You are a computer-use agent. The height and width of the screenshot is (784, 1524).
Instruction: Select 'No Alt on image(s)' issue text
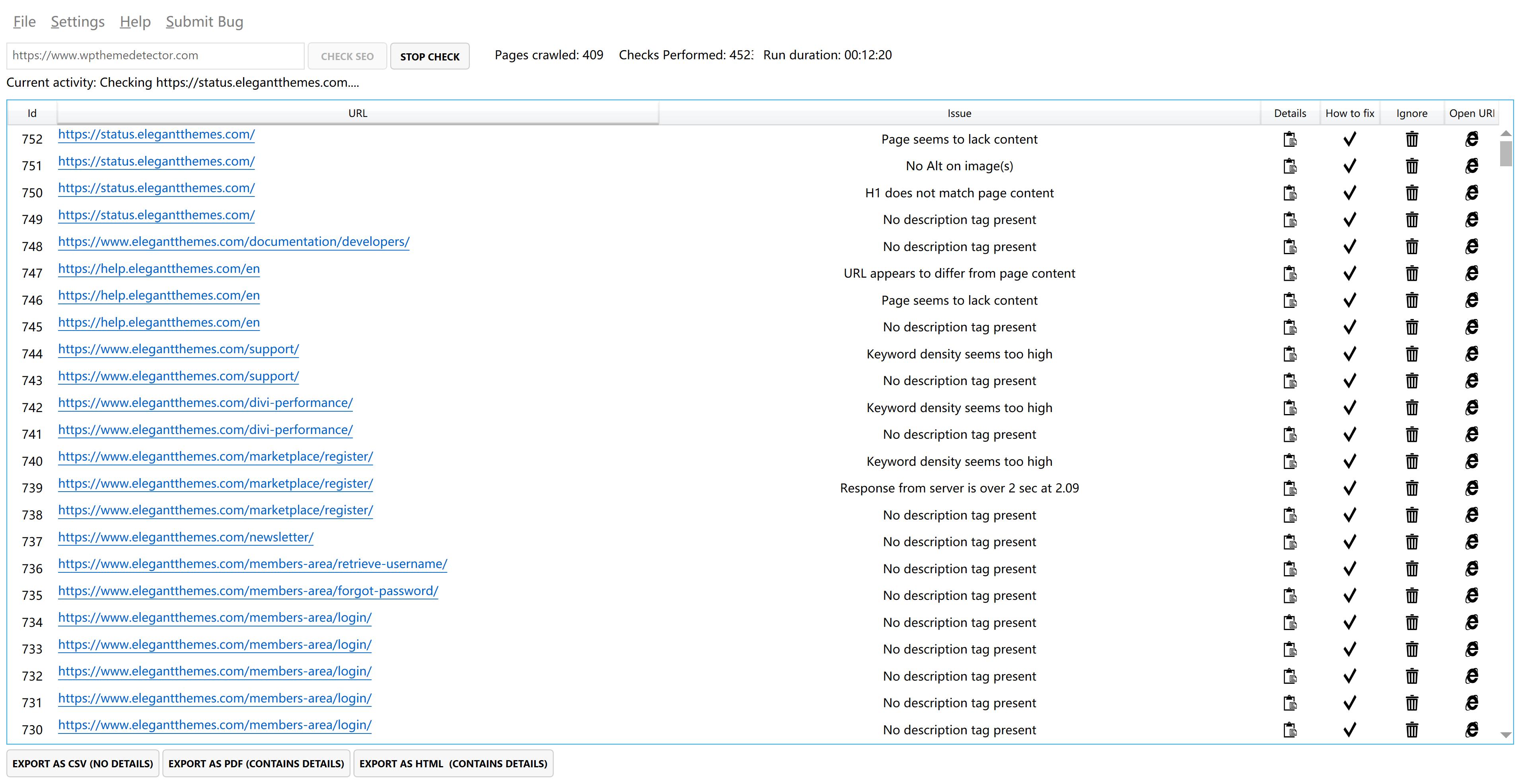coord(959,166)
